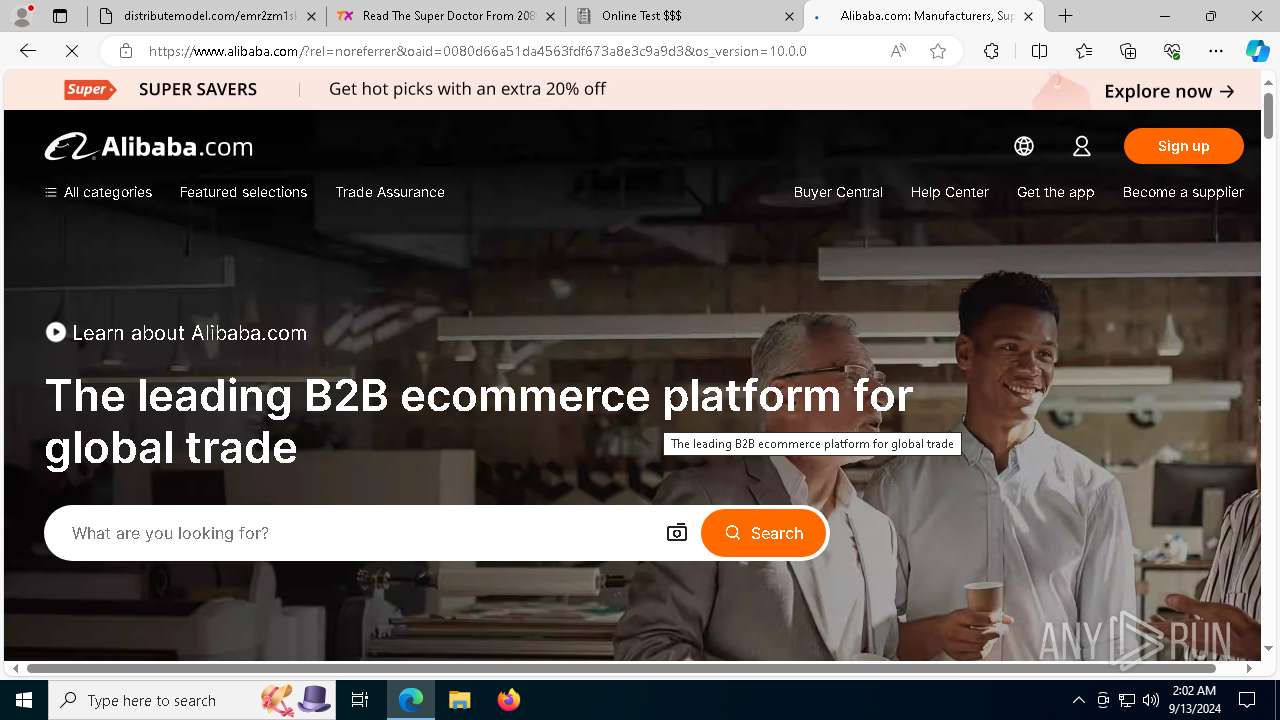Open the volume control in tray
This screenshot has width=1280, height=720.
[1151, 700]
